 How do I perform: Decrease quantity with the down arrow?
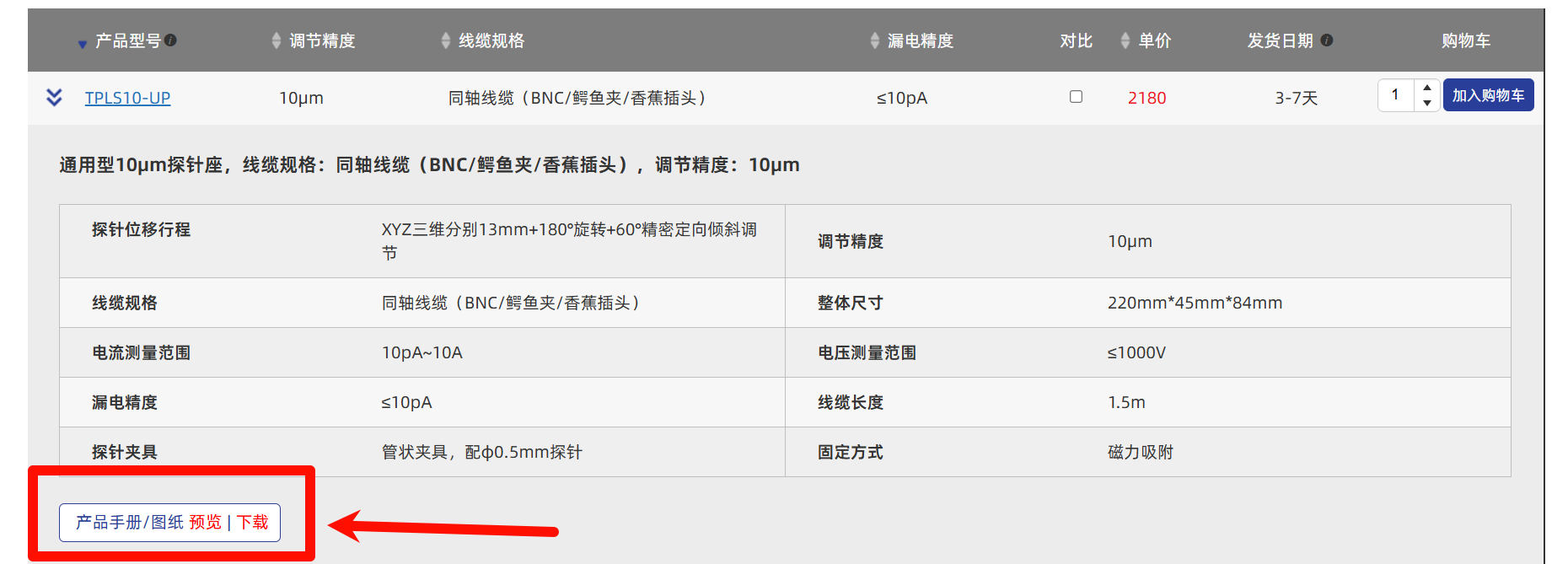[1427, 103]
